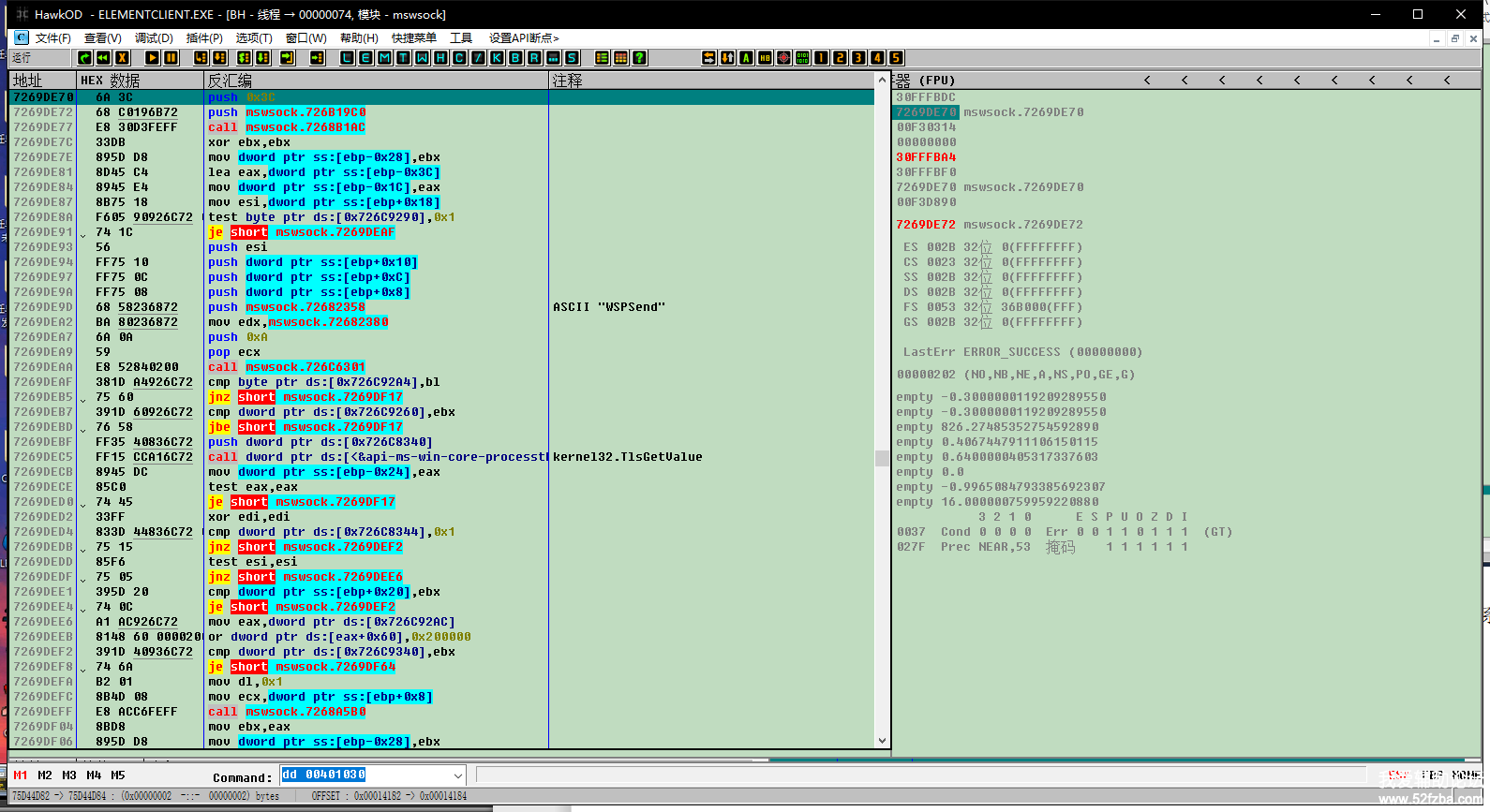Click the 地址 column header
The image size is (1490, 812).
42,81
